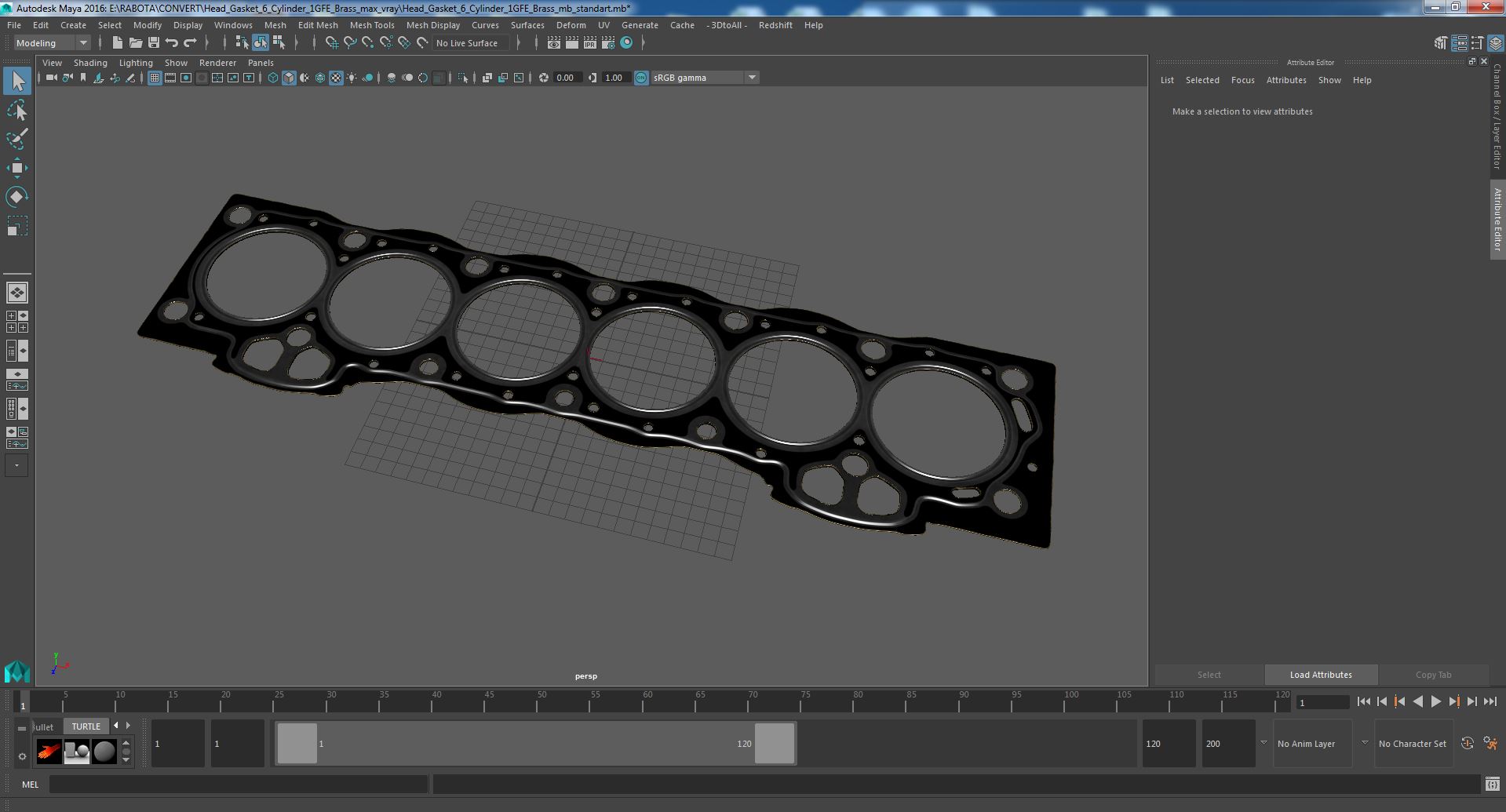Undo the last action

pos(172,43)
